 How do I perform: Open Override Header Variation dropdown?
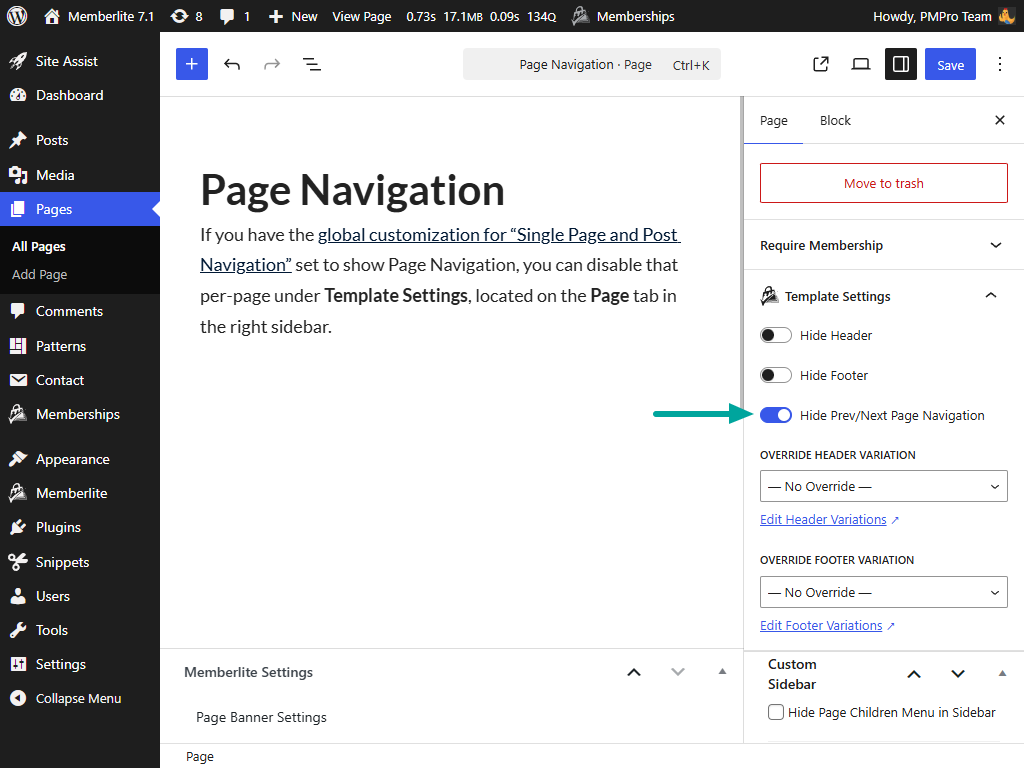pyautogui.click(x=884, y=487)
